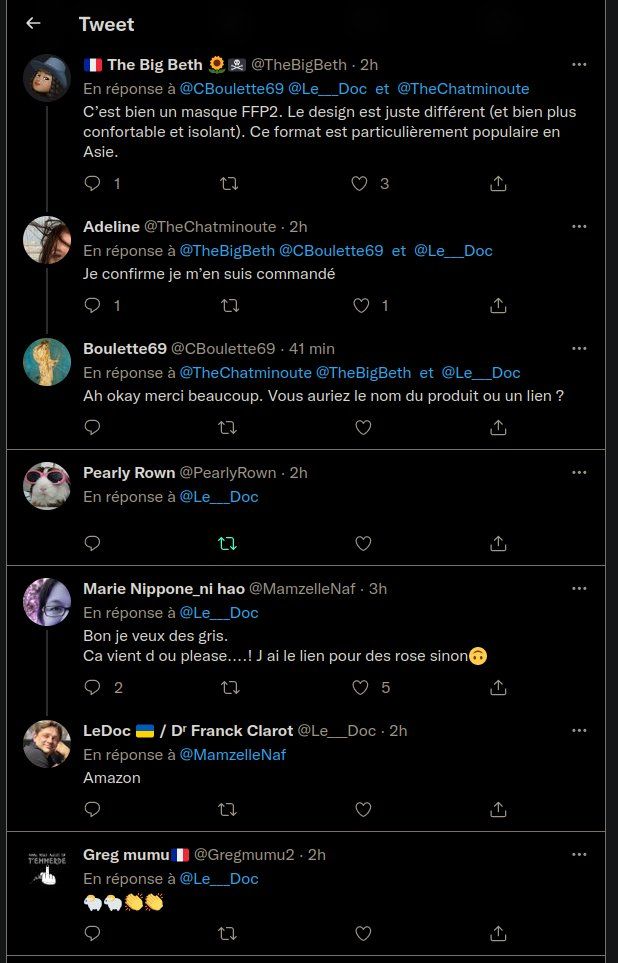Open @CBoulette69 mention in Big Beth's tweet

point(231,88)
